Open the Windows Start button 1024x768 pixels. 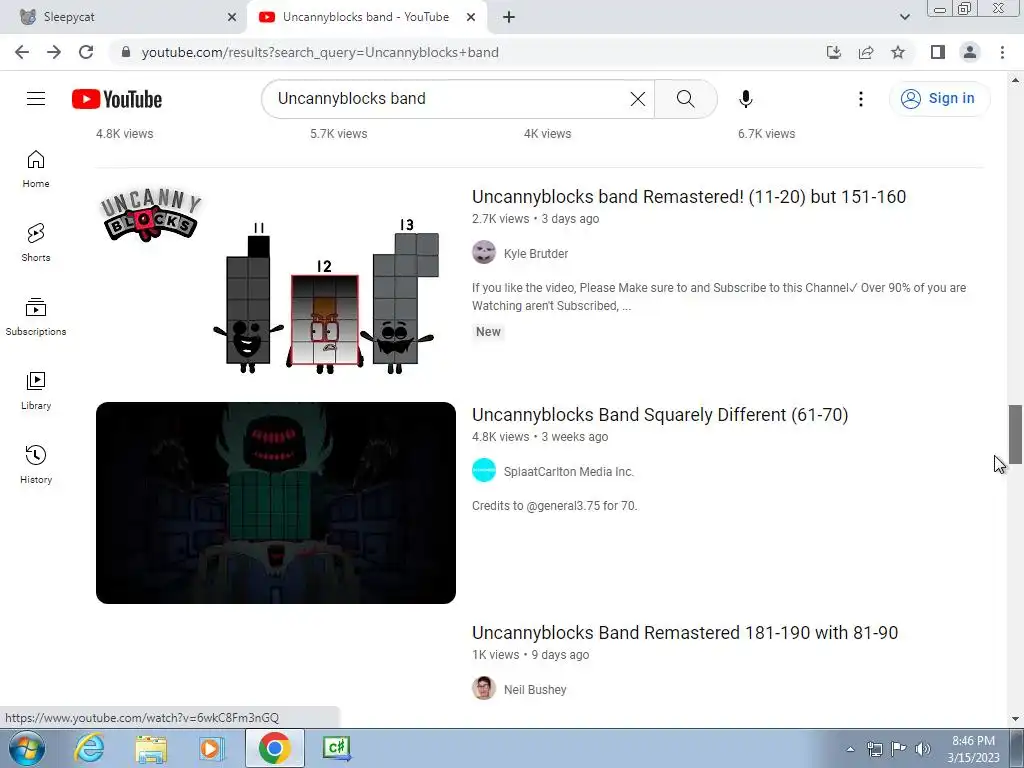point(27,748)
